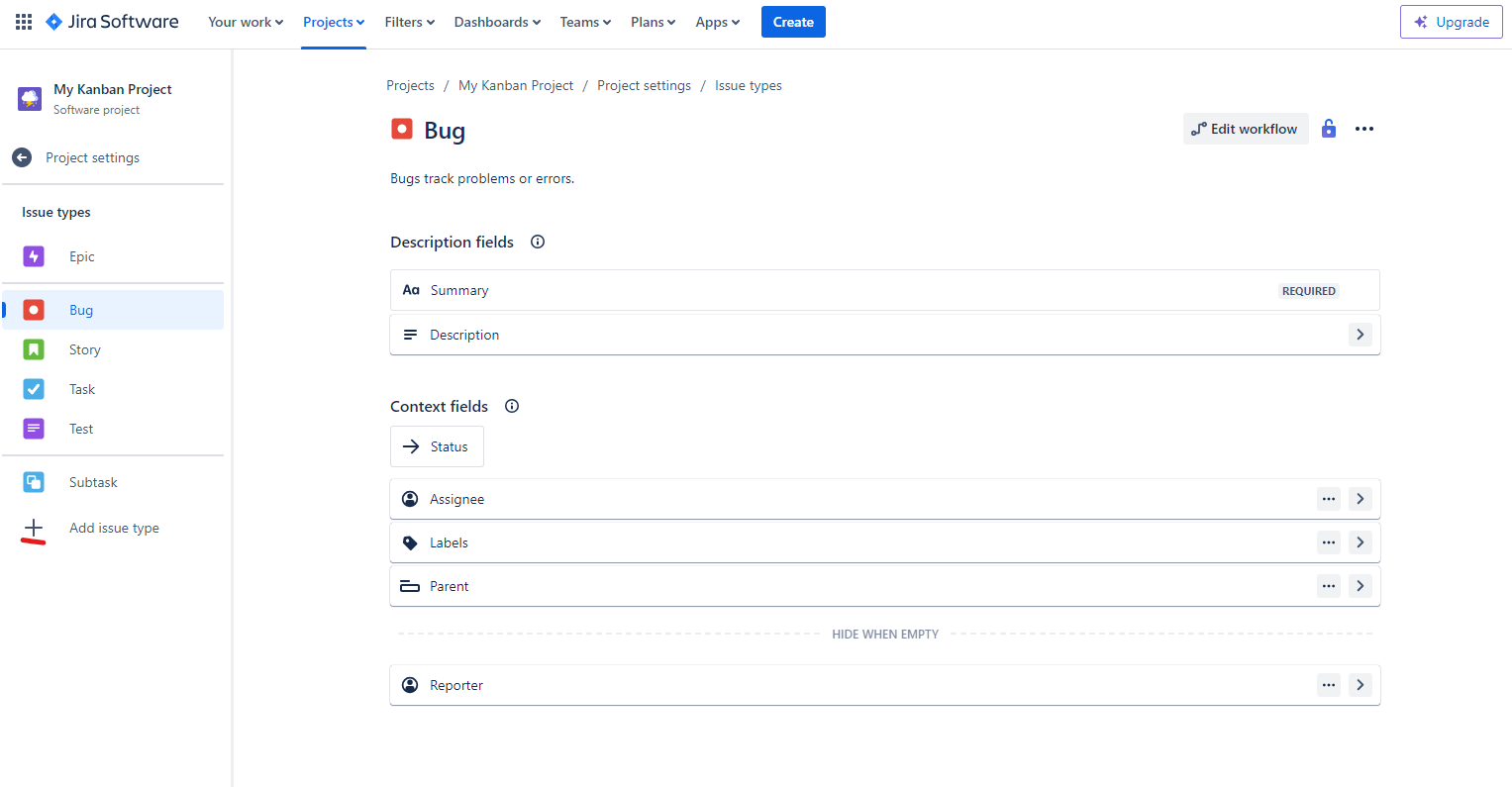Click the person icon in Assignee row
The width and height of the screenshot is (1512, 787).
click(x=410, y=499)
